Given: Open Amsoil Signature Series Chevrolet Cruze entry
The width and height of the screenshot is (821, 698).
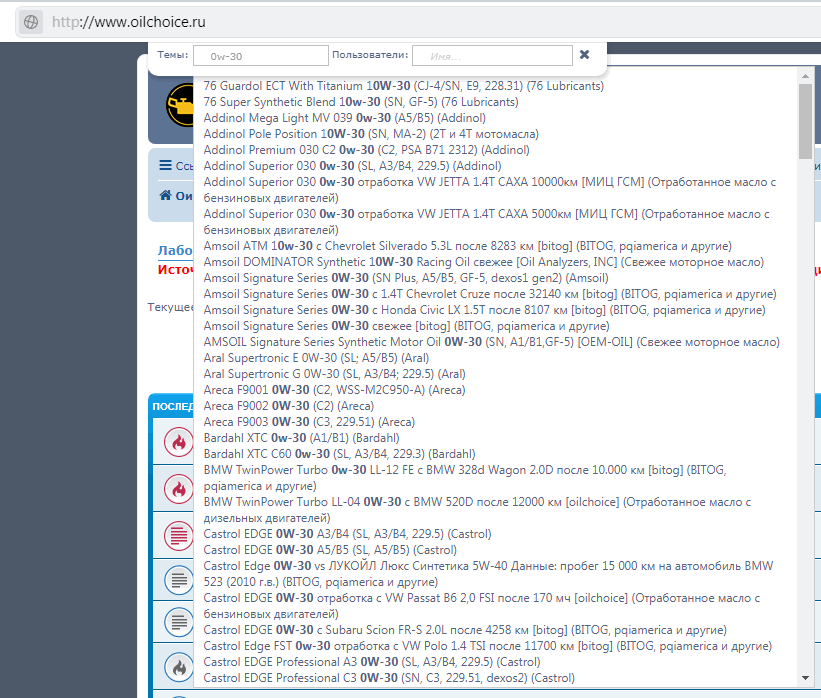Looking at the screenshot, I should 490,294.
